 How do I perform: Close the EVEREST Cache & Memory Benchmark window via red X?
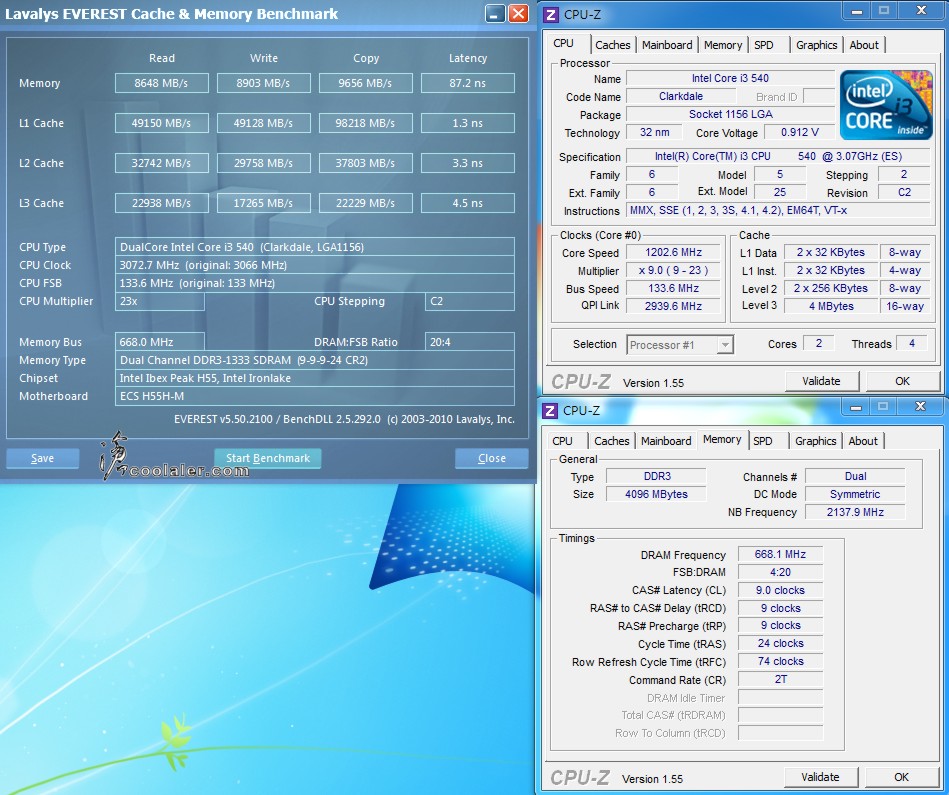click(519, 14)
